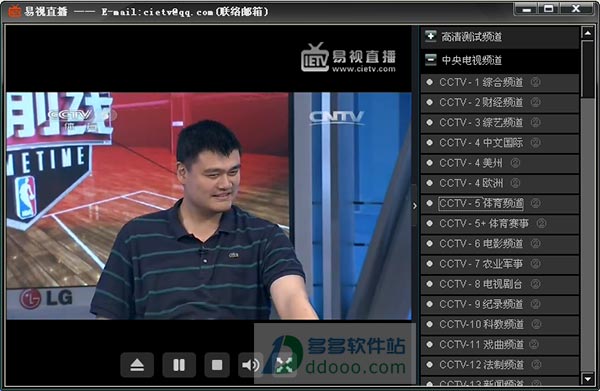Screen dimensions: 600x391
Task: Click source icon beside CCTV-7 农业军事
Action: point(536,264)
